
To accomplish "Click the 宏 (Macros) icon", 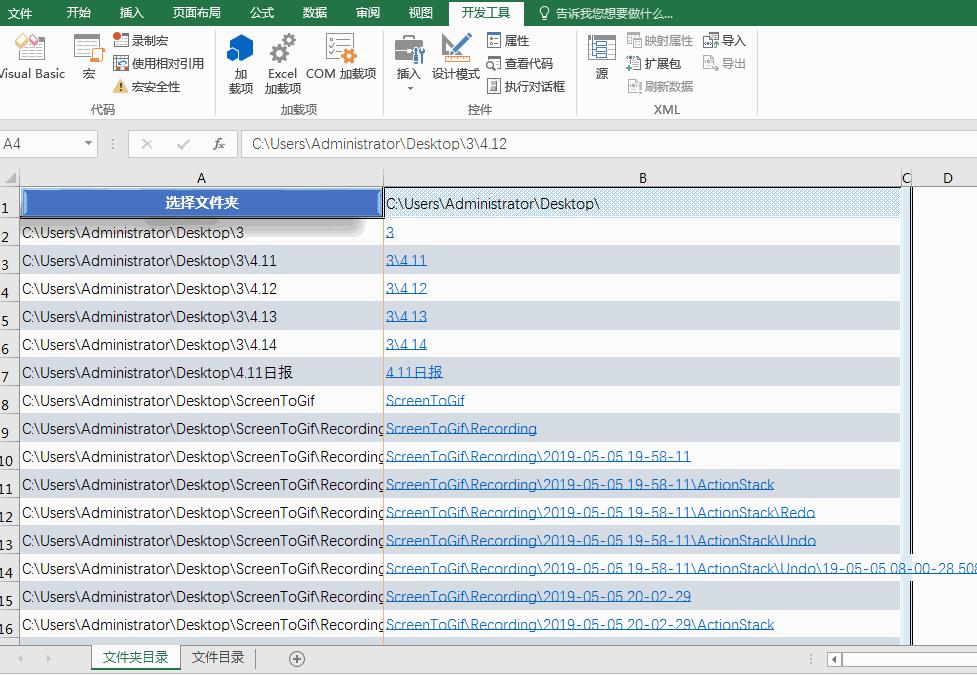I will point(88,57).
